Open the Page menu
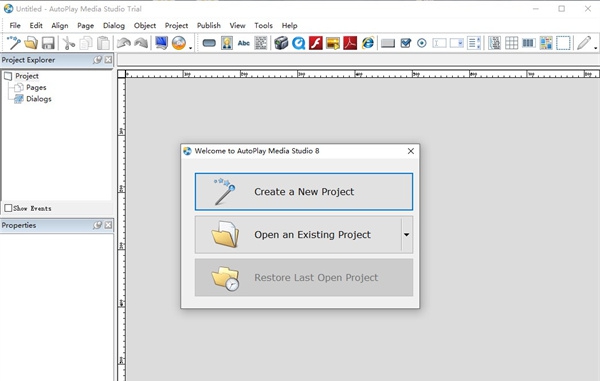The image size is (600, 381). pos(85,26)
